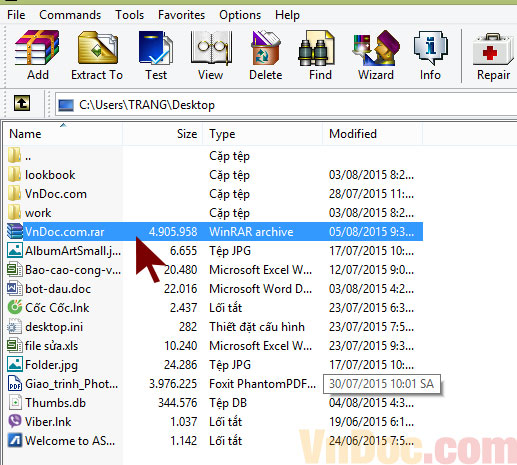517x465 pixels.
Task: Select the Viber.lnk shortcut icon
Action: tap(15, 421)
